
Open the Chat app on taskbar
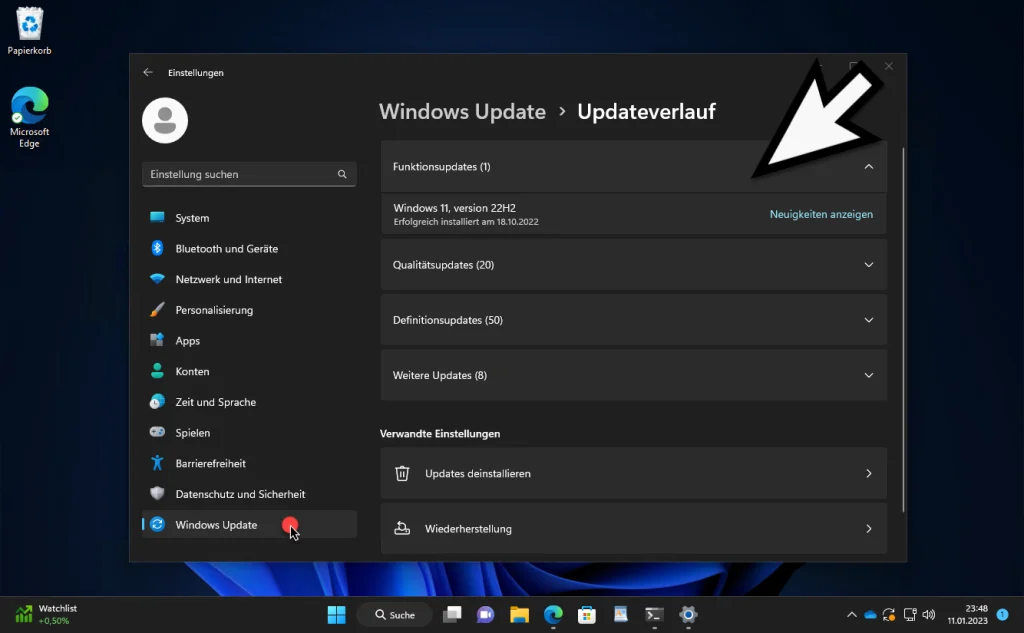tap(485, 615)
